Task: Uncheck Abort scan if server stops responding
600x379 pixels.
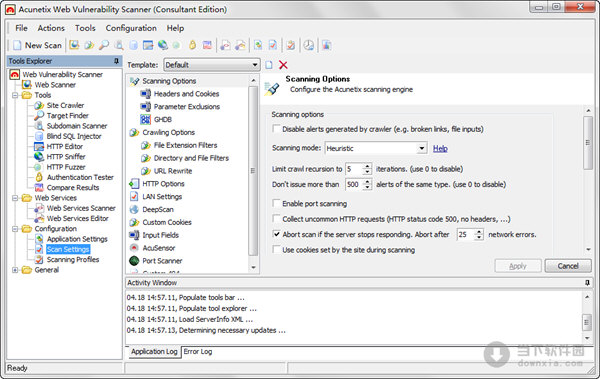Action: [276, 234]
